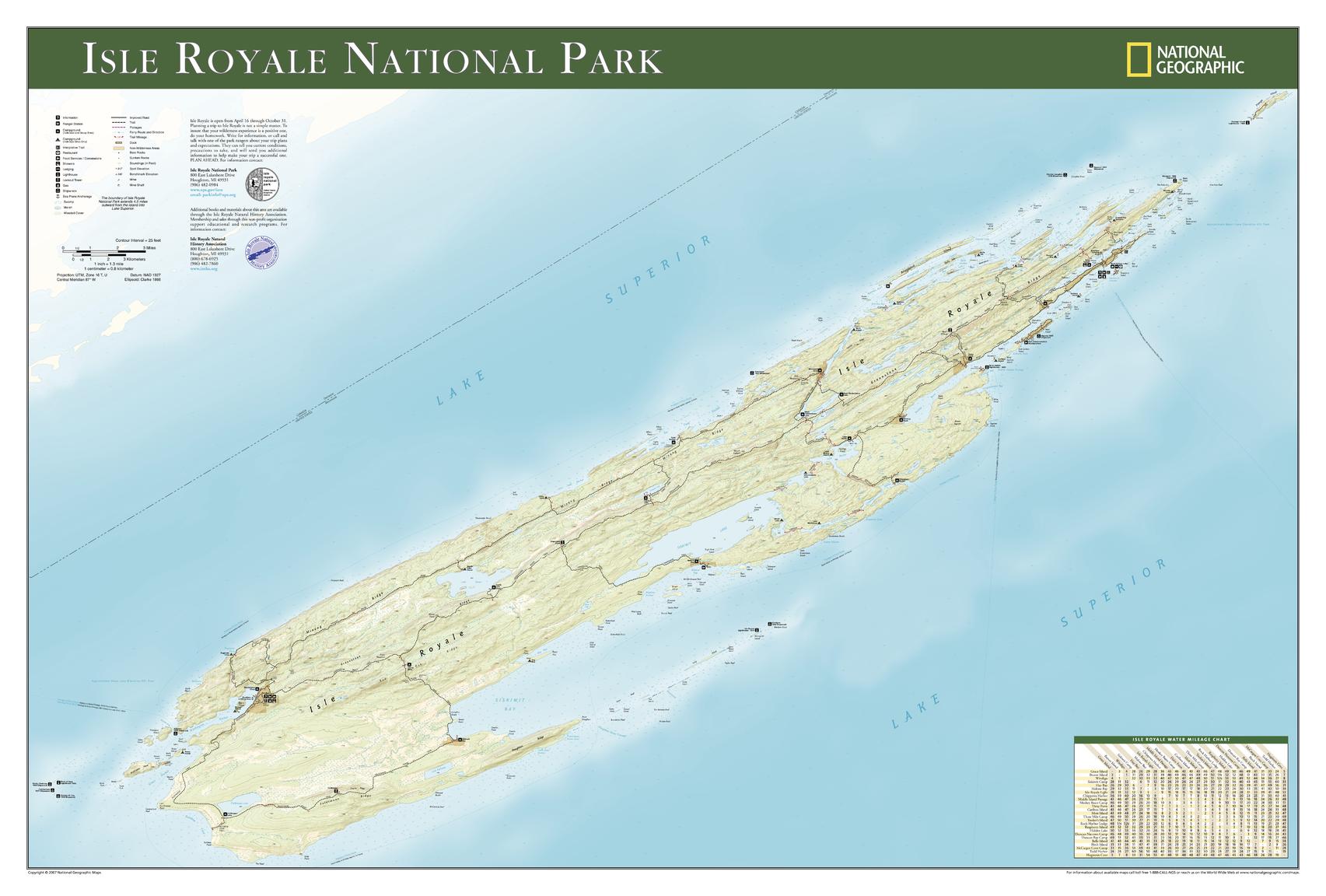Click the Interpretive Trail legend icon

tap(58, 147)
